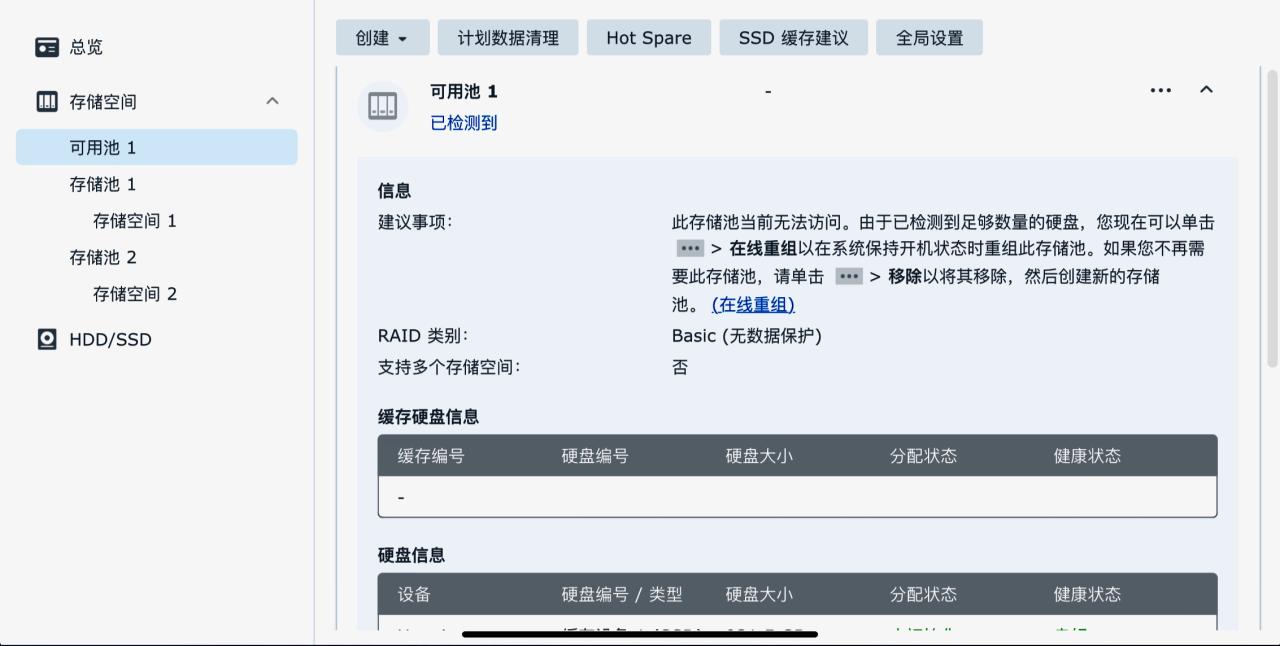Launch 计划数据清理 data scrubbing schedule

coord(508,37)
